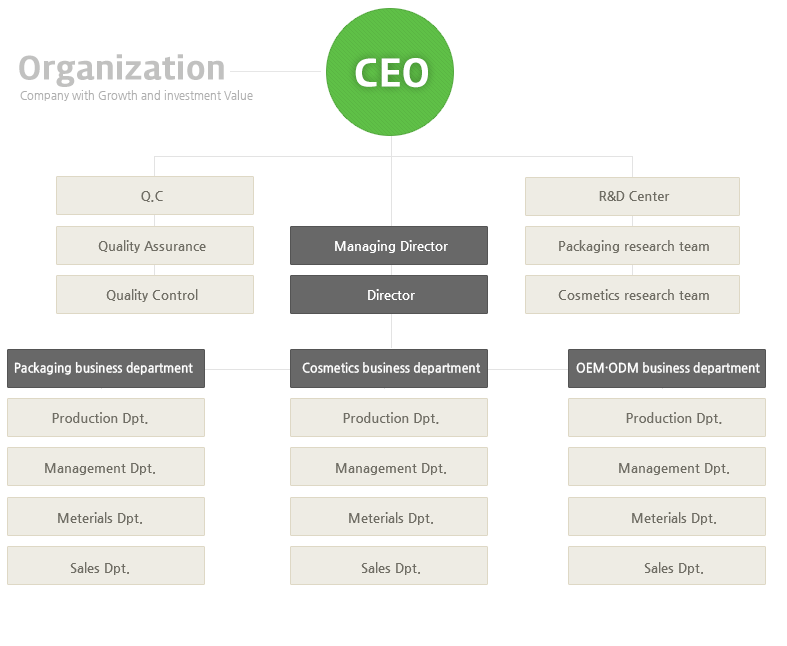Select the Director box
Image resolution: width=787 pixels, height=646 pixels.
(x=389, y=295)
